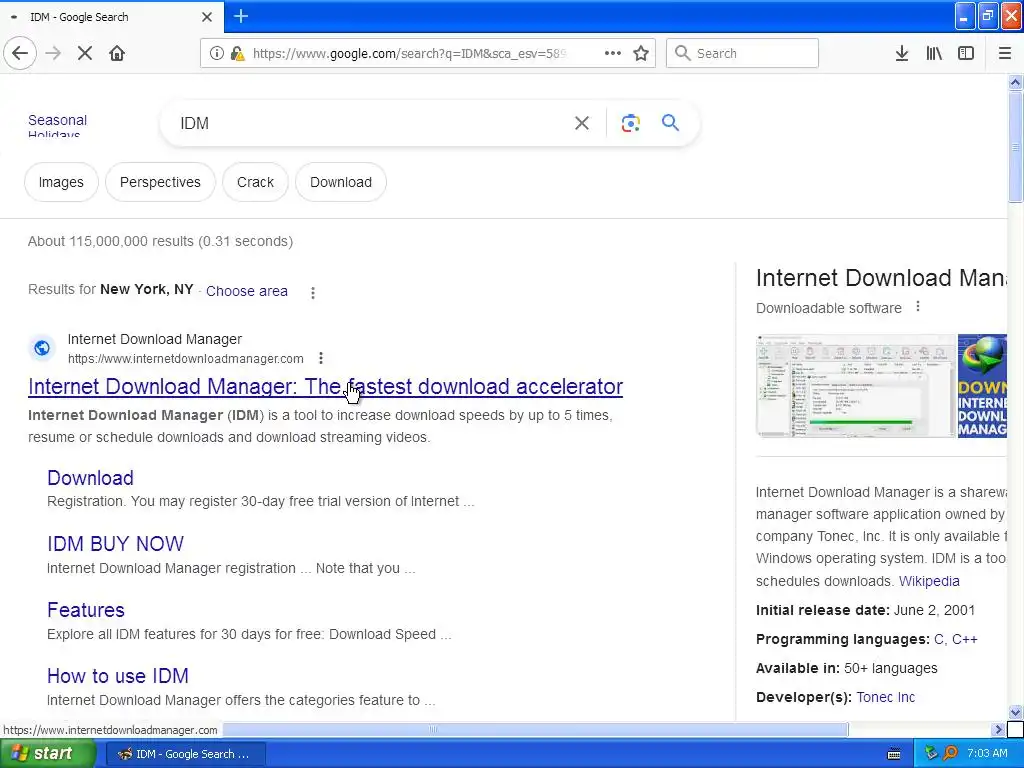Click Choose area location link

(247, 291)
